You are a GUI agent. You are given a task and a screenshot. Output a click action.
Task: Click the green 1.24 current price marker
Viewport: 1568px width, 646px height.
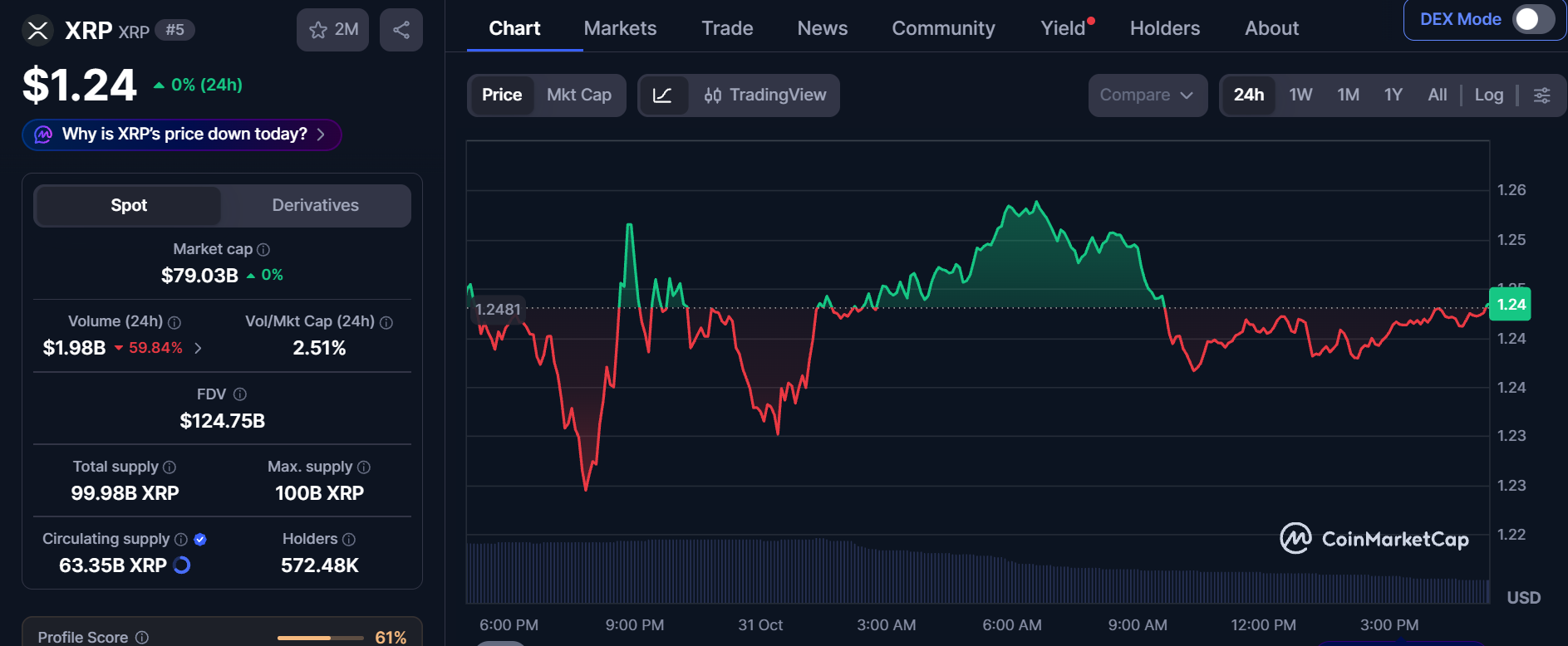[1511, 305]
